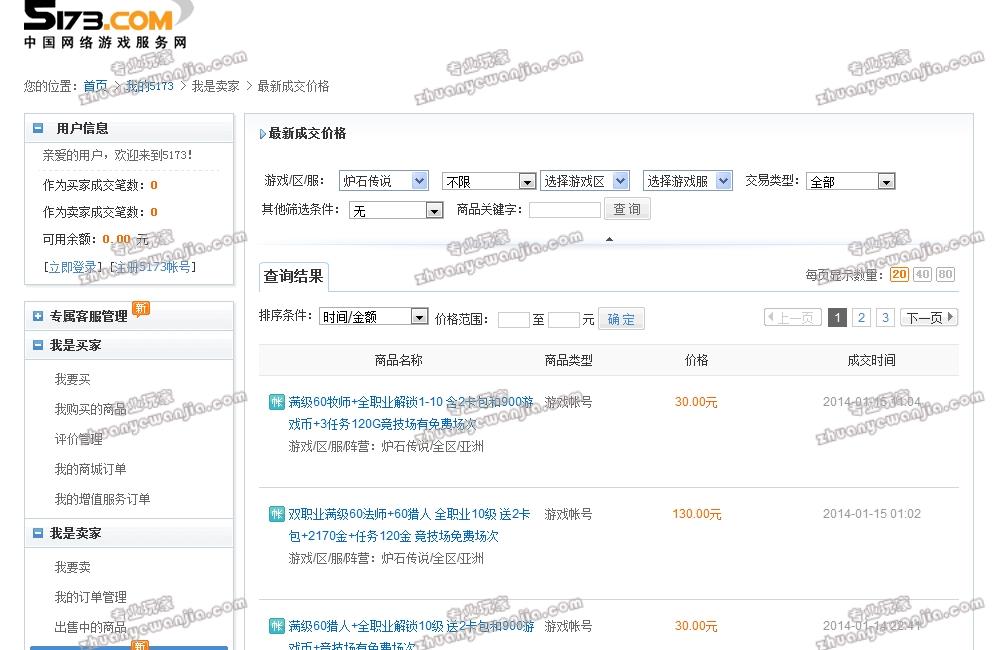Open 评价管理 menu item
Image resolution: width=994 pixels, height=650 pixels.
pyautogui.click(x=78, y=439)
